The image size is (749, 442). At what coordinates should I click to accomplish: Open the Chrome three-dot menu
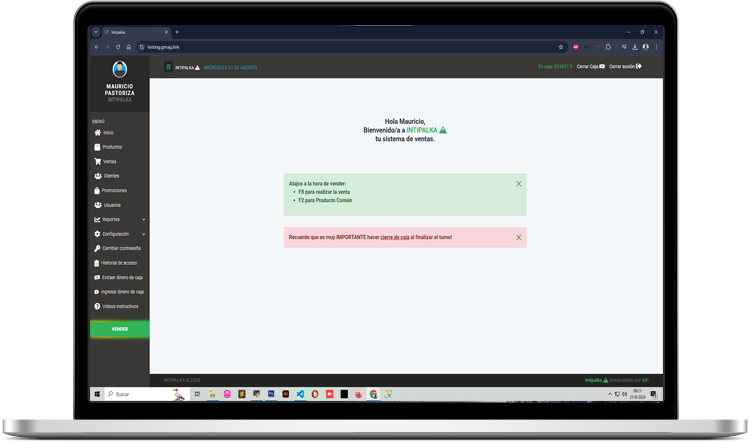(656, 47)
